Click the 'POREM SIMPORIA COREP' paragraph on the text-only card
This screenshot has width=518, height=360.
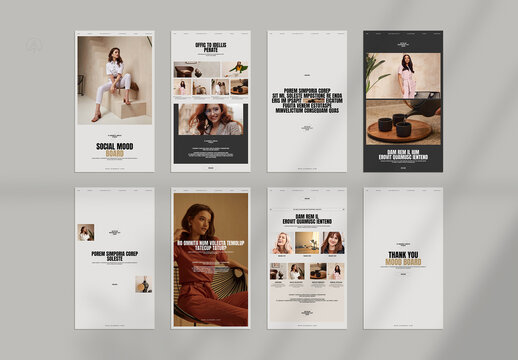[x=307, y=100]
